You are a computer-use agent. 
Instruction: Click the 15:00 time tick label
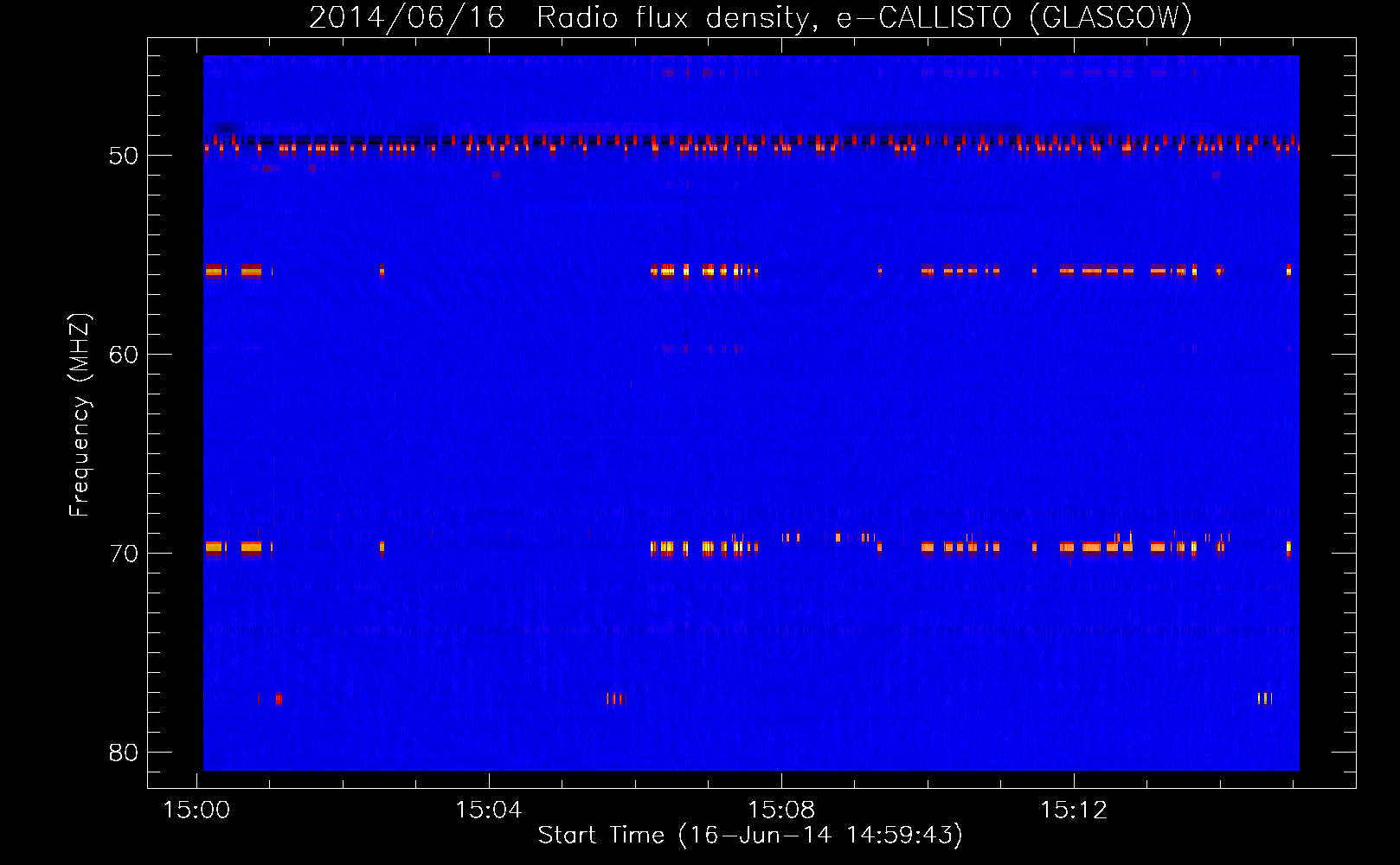tap(196, 811)
